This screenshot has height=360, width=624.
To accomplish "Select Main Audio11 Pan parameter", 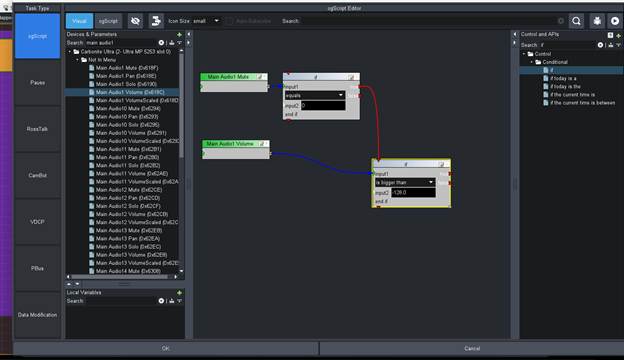I will (x=127, y=157).
